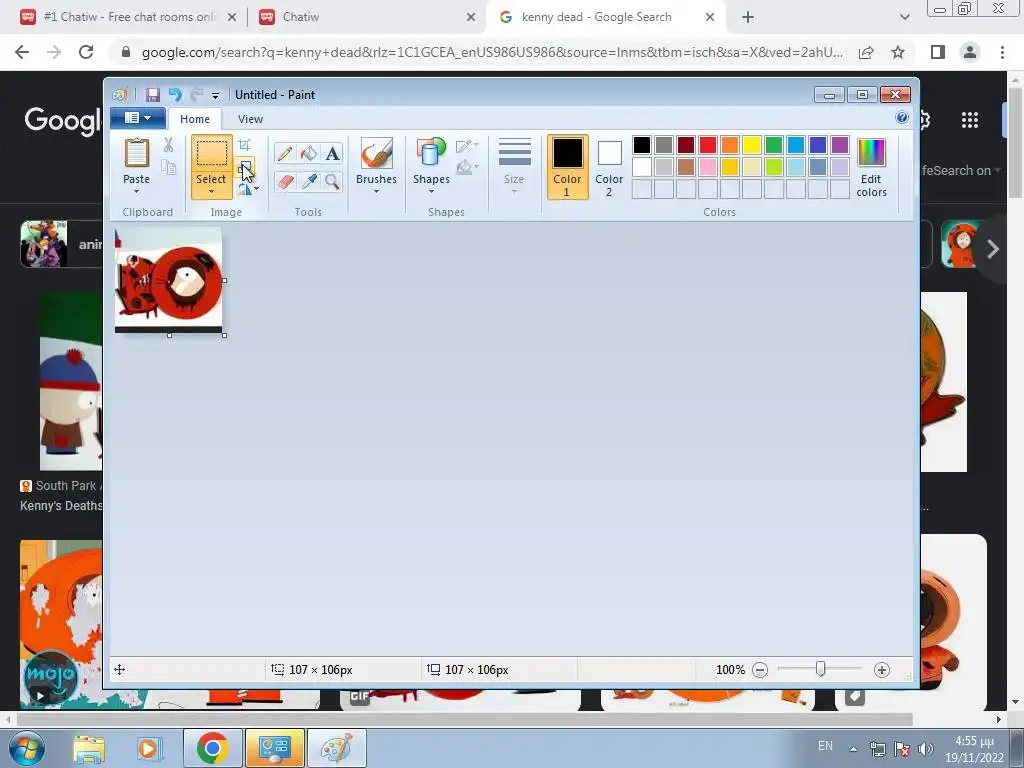Click the Chrome address bar URL
Viewport: 1024px width, 768px height.
point(492,52)
